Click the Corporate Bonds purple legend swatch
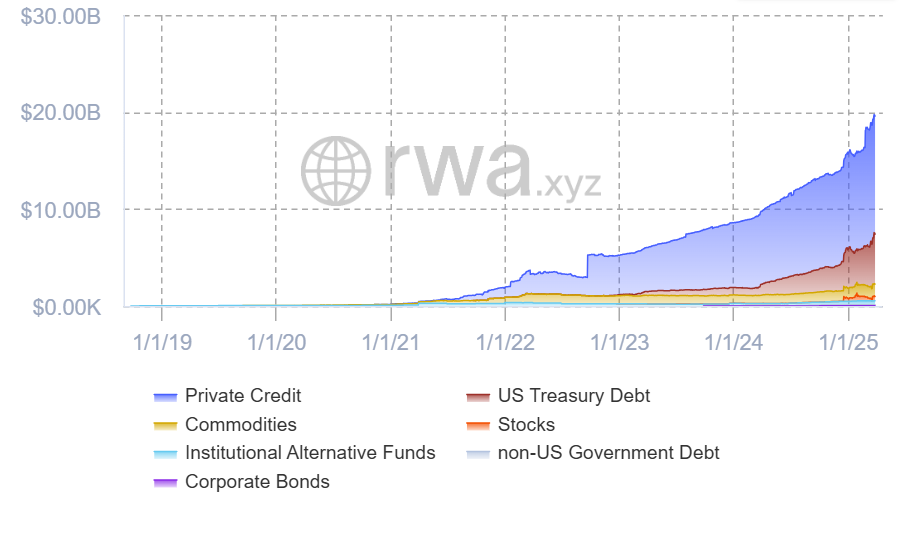This screenshot has height=542, width=912. pos(165,483)
